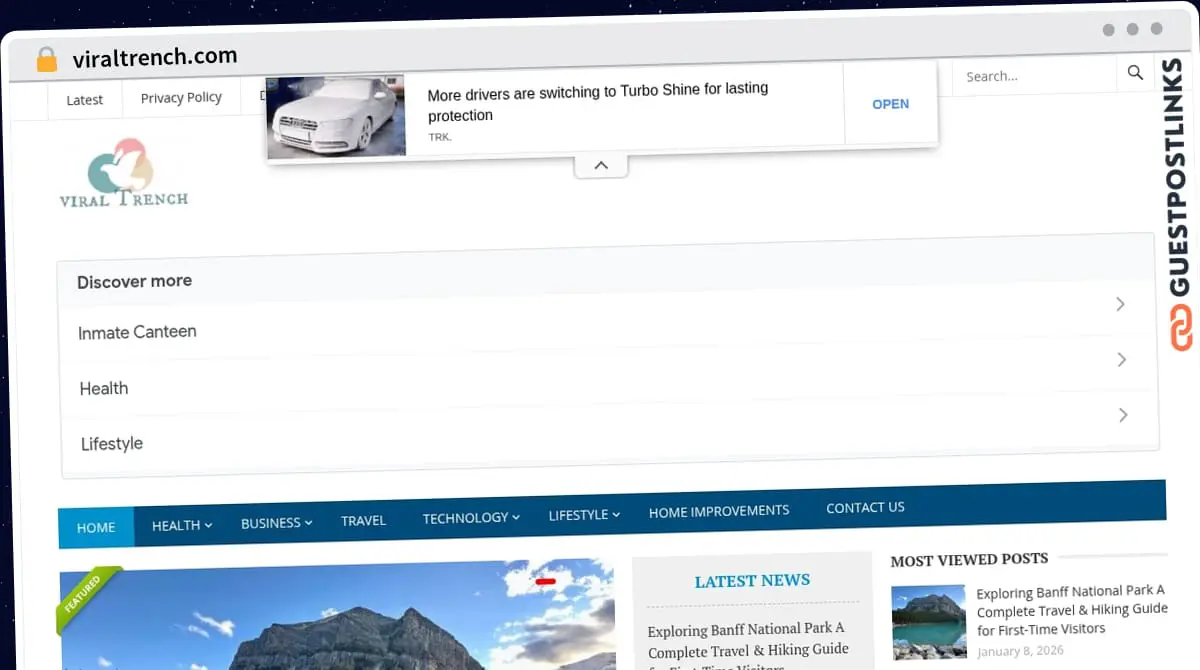This screenshot has height=670, width=1200.
Task: Click the Viral Trench logo
Action: (x=123, y=174)
